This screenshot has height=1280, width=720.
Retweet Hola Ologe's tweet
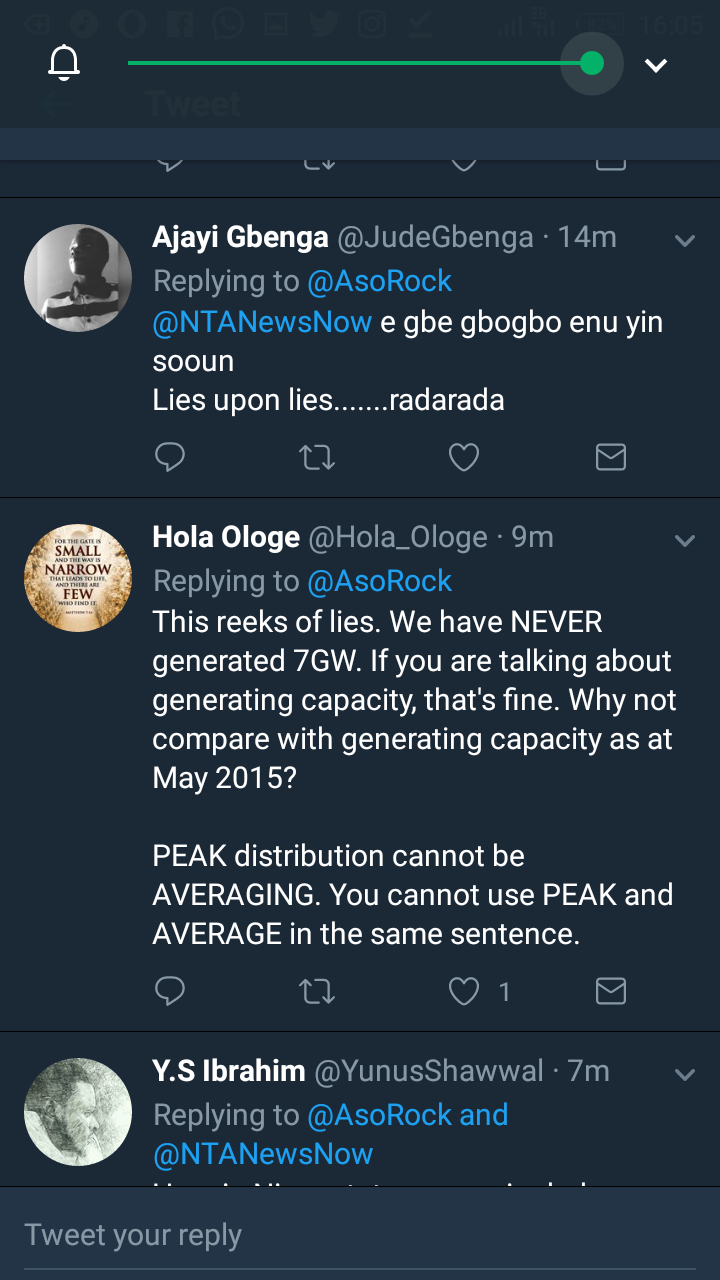(x=317, y=991)
